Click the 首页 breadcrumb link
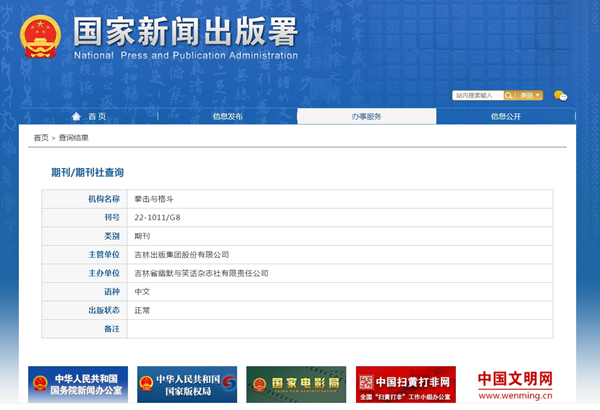Viewport: 600px width, 410px height. point(41,138)
